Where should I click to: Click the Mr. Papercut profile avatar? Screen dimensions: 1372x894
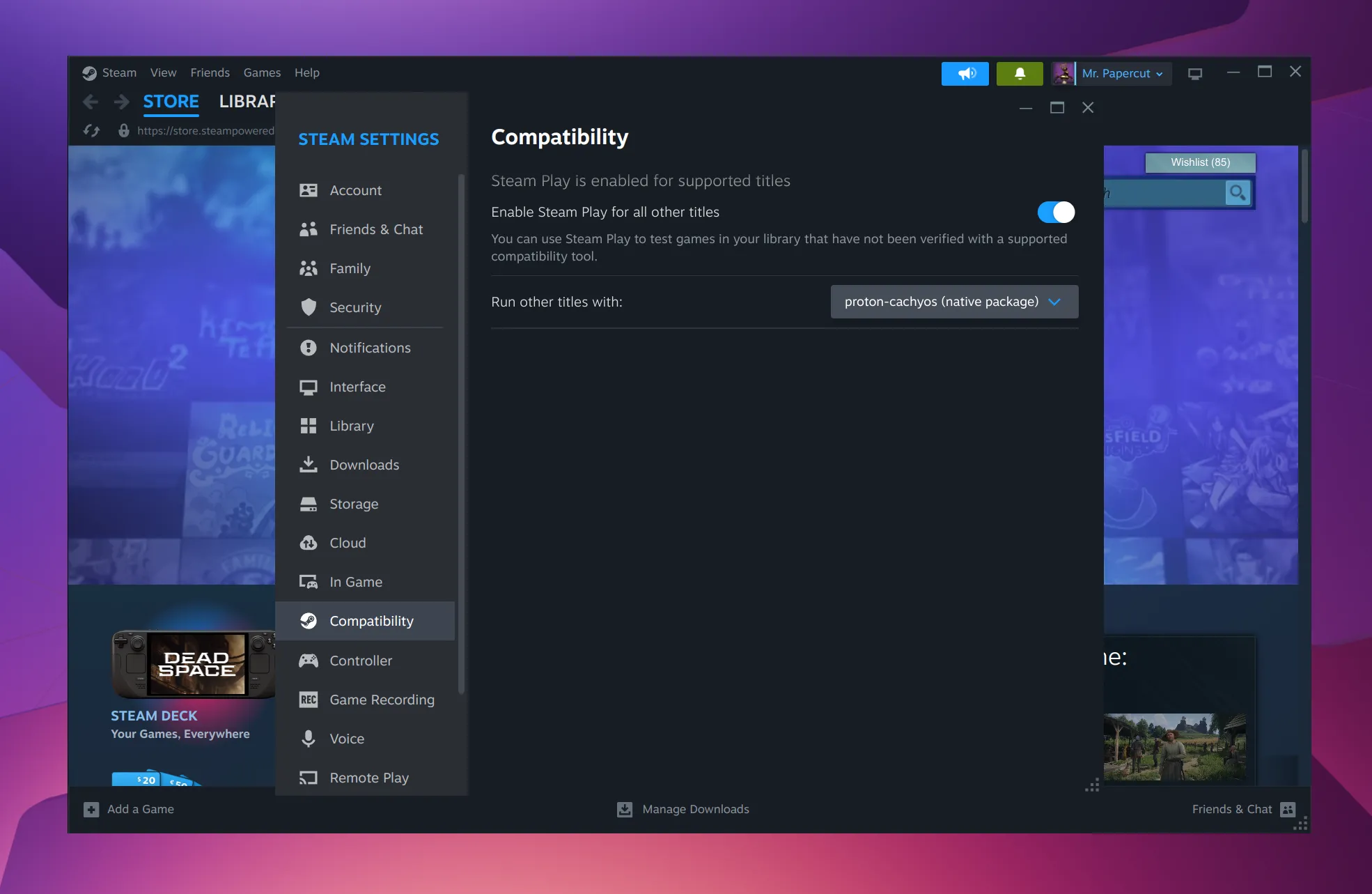pyautogui.click(x=1063, y=74)
